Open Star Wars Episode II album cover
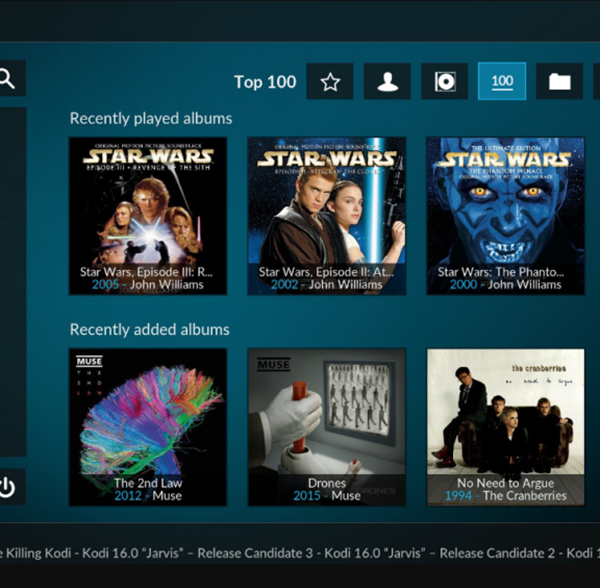 click(x=327, y=216)
